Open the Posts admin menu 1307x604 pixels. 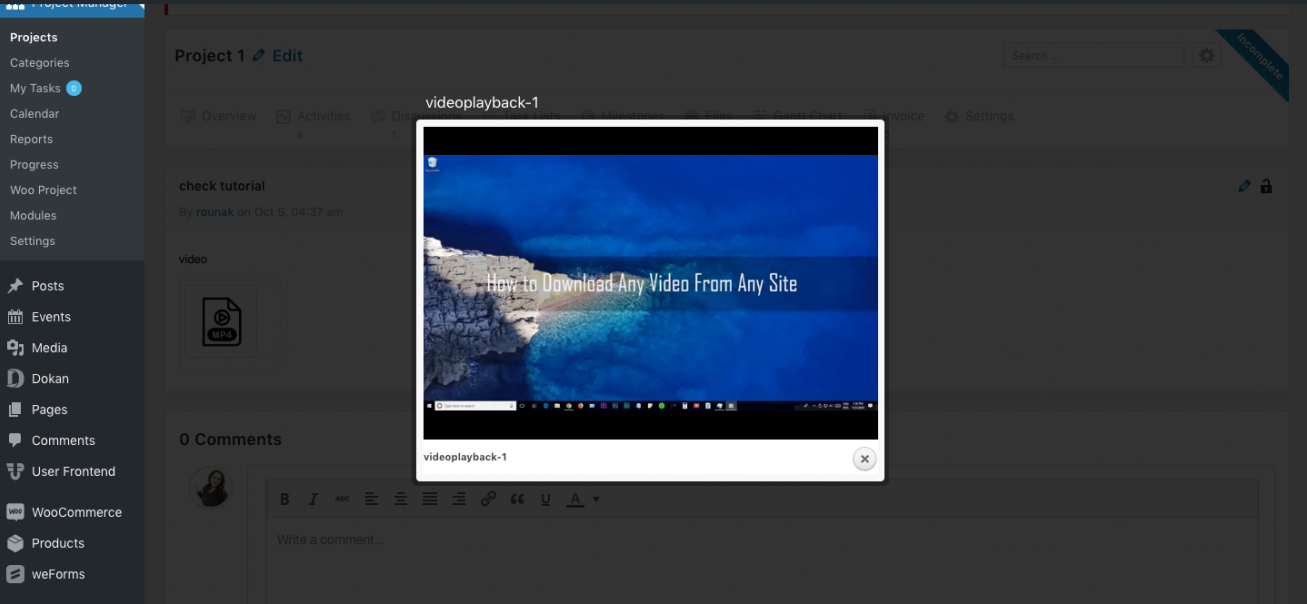[x=47, y=286]
